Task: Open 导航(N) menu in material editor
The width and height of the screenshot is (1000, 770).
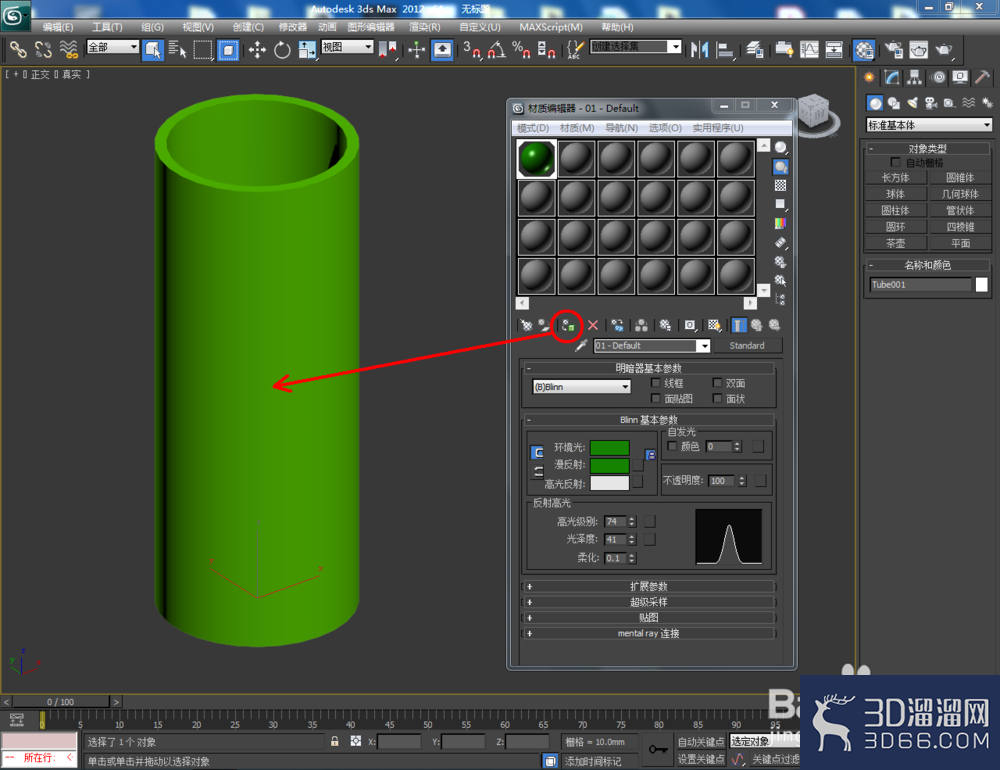Action: pyautogui.click(x=621, y=128)
